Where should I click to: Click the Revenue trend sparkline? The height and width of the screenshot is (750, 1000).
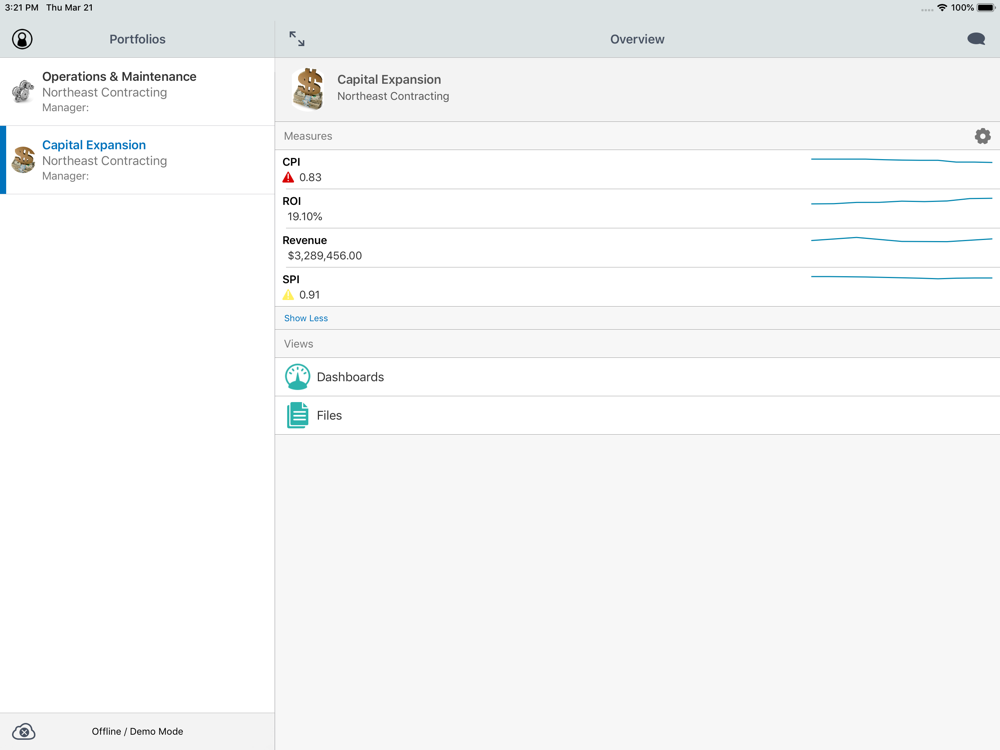901,240
